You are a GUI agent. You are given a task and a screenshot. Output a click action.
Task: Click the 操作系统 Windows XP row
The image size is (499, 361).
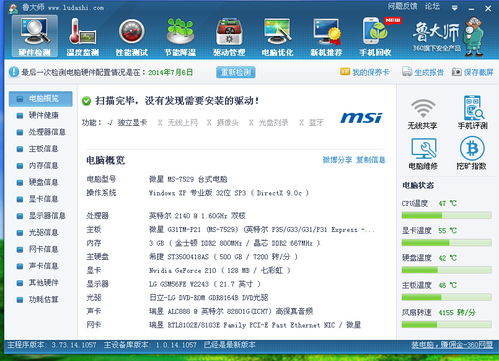(x=198, y=193)
